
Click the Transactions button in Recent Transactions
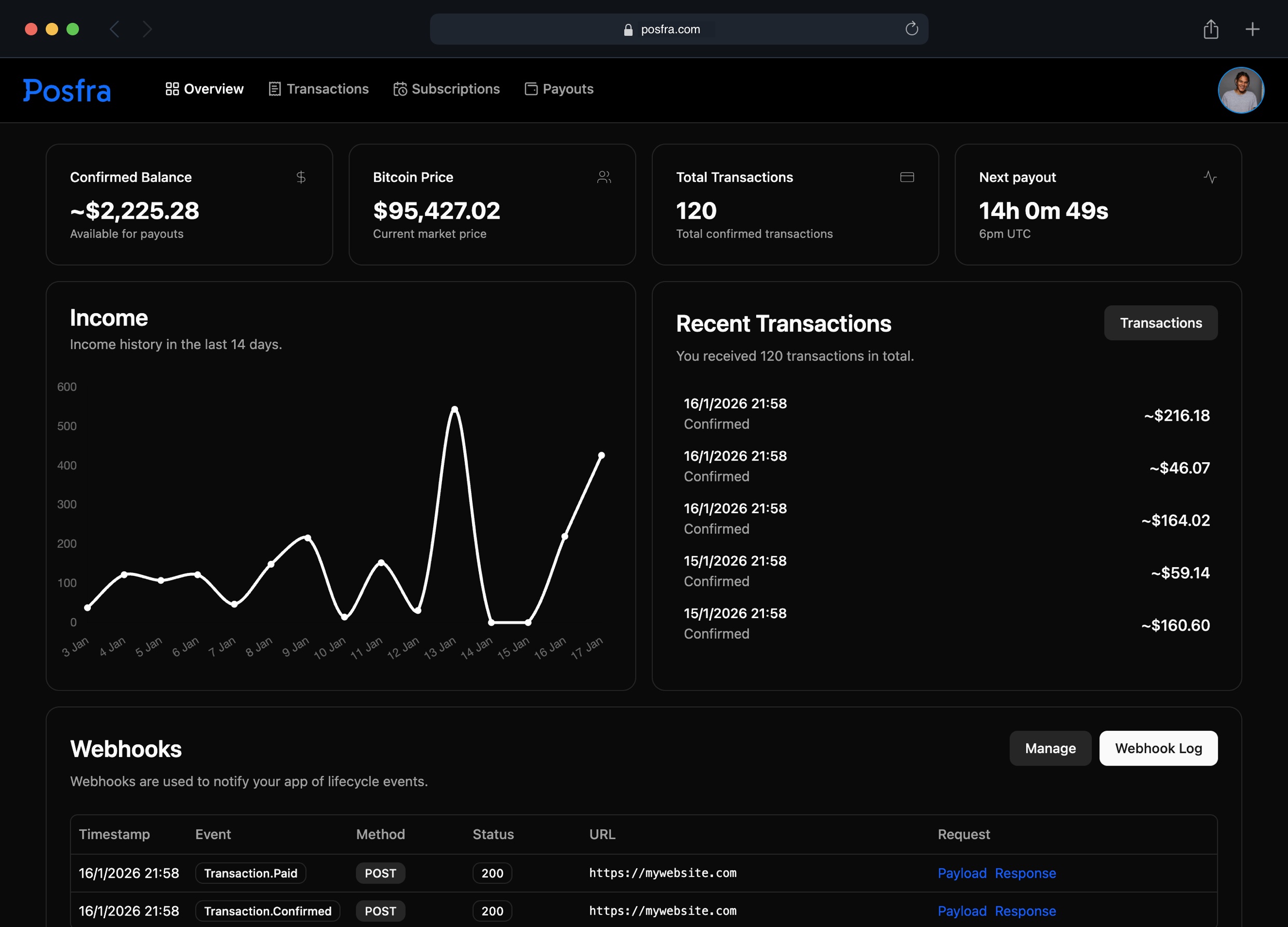point(1160,323)
